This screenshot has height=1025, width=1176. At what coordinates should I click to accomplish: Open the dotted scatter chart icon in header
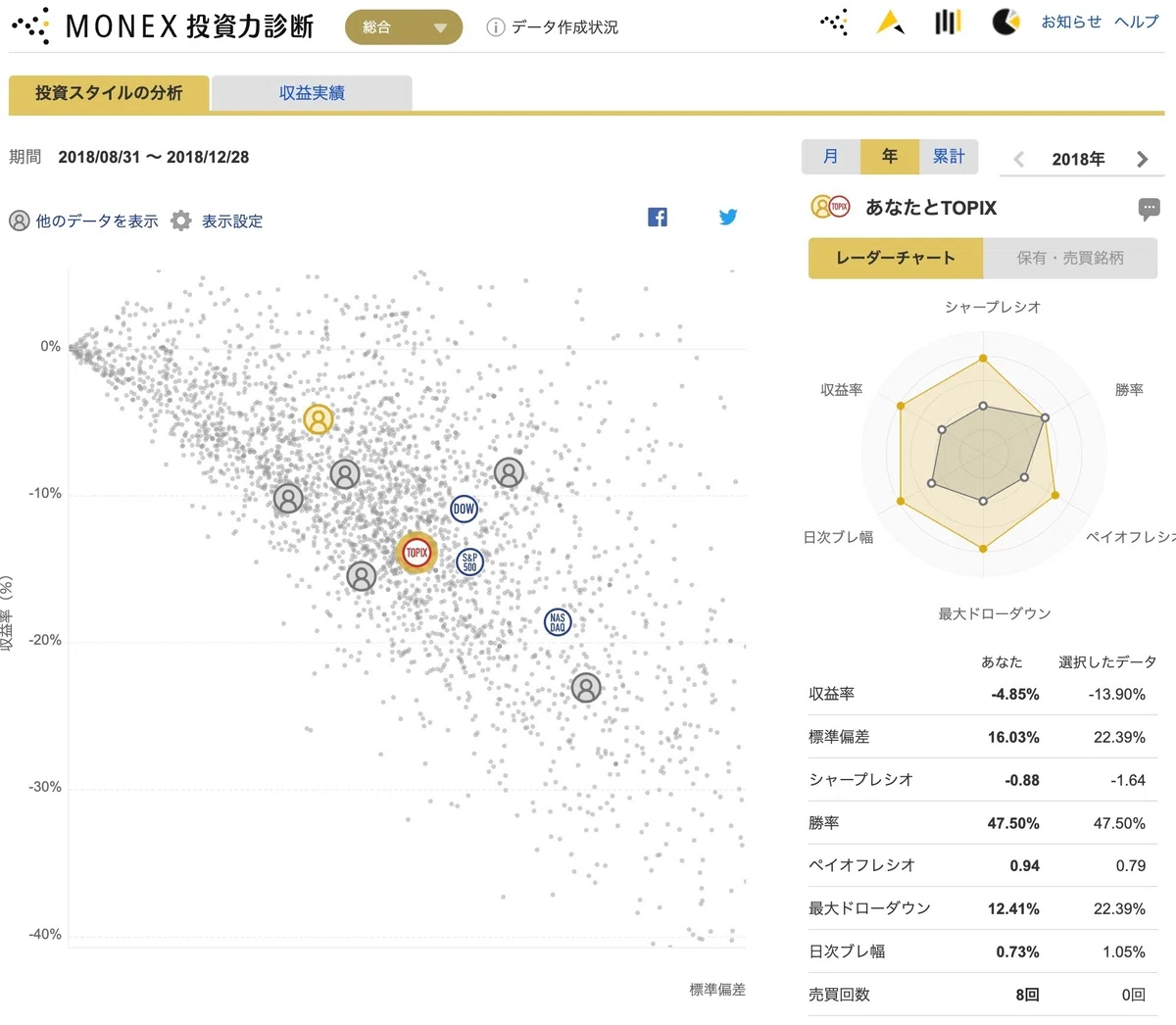point(834,22)
